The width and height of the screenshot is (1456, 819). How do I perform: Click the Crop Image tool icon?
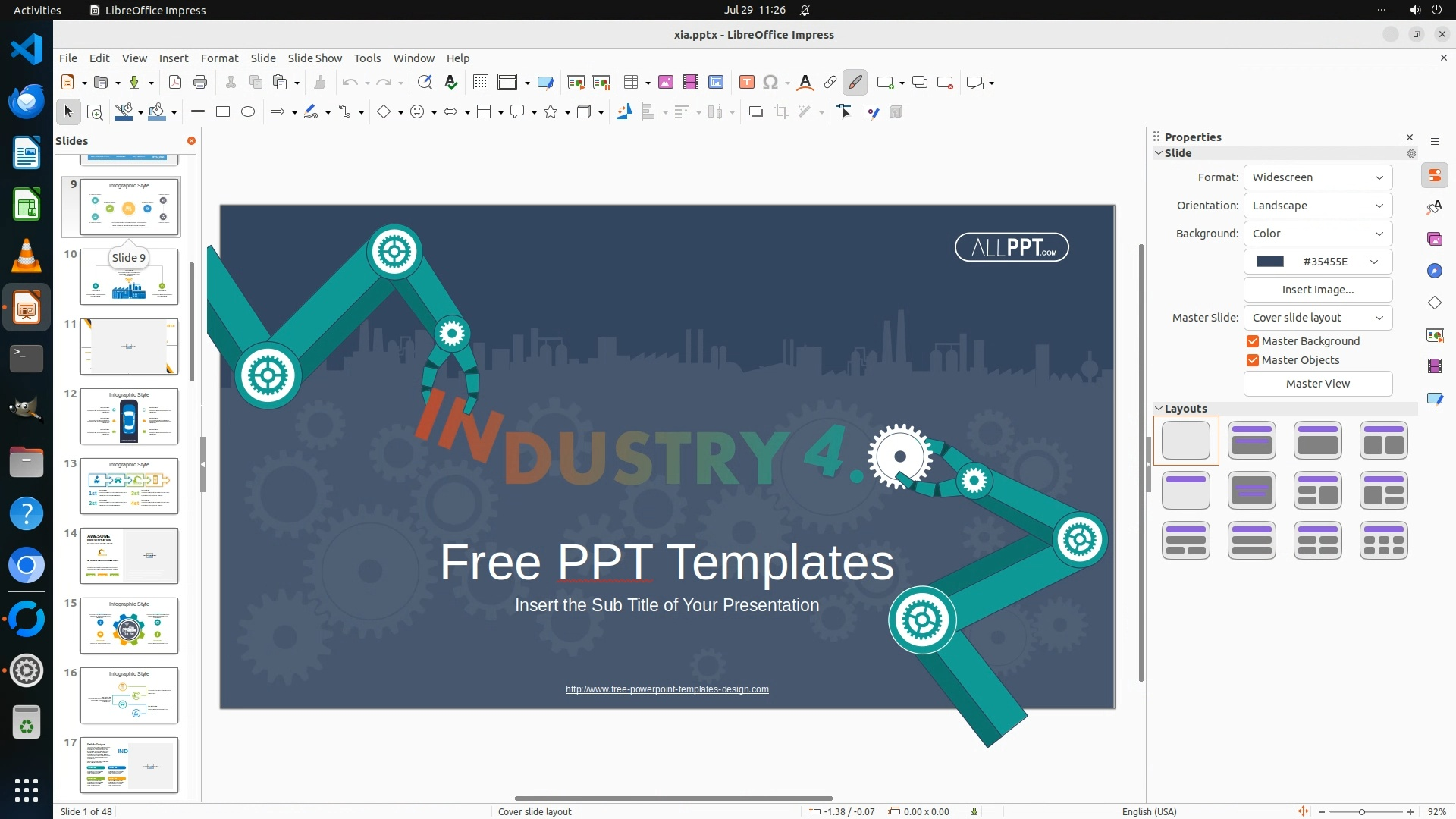click(x=780, y=112)
